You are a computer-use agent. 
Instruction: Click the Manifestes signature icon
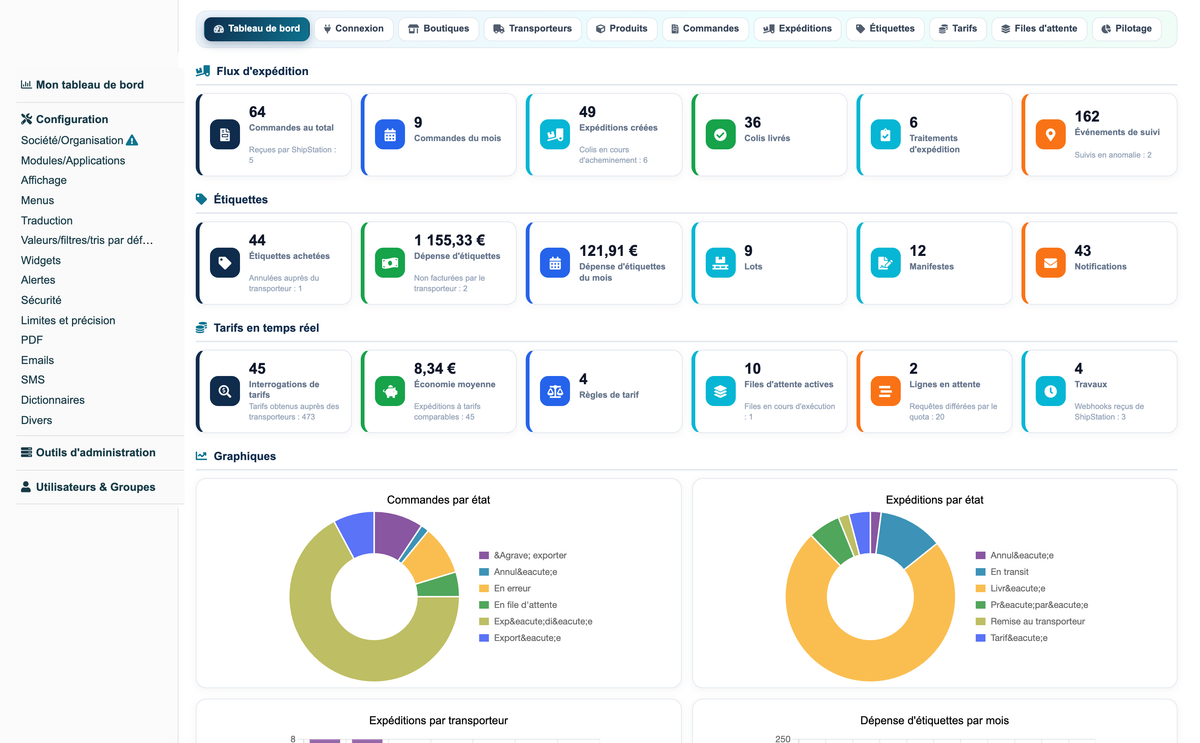(885, 263)
